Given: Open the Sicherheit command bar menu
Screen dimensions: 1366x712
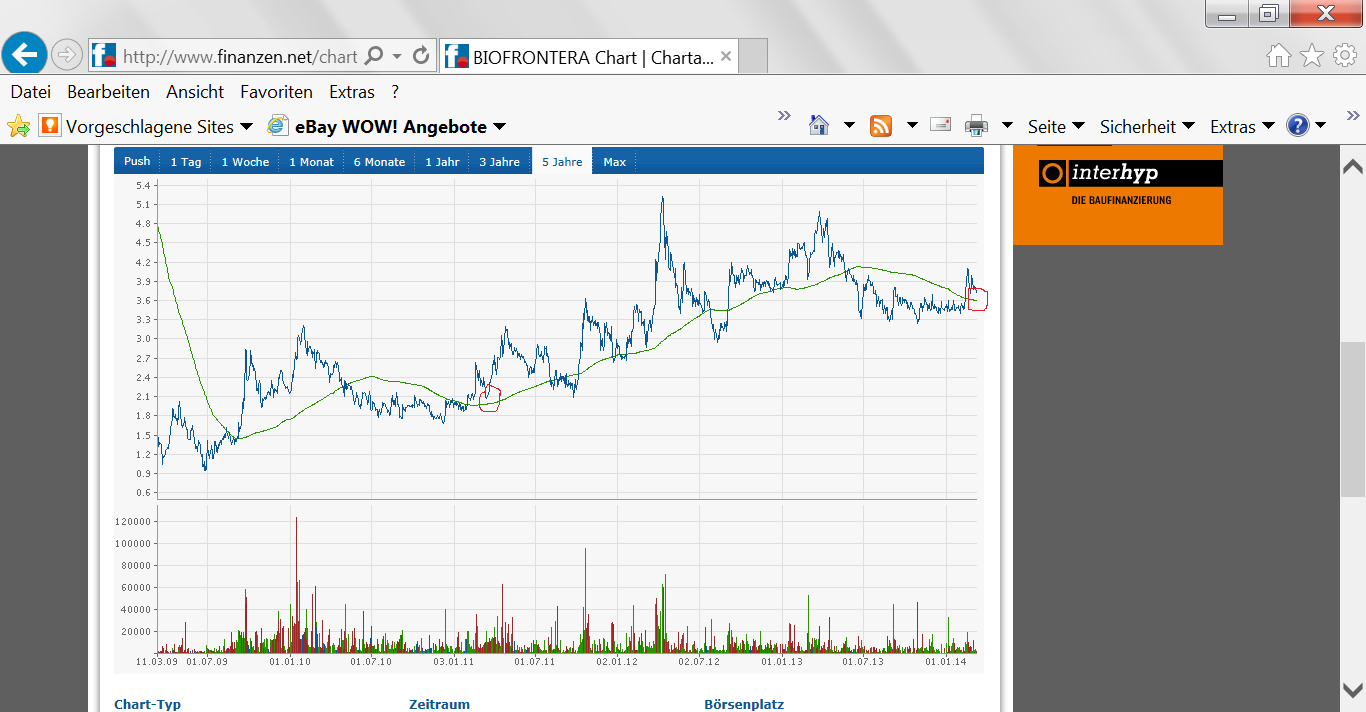Looking at the screenshot, I should 1147,126.
